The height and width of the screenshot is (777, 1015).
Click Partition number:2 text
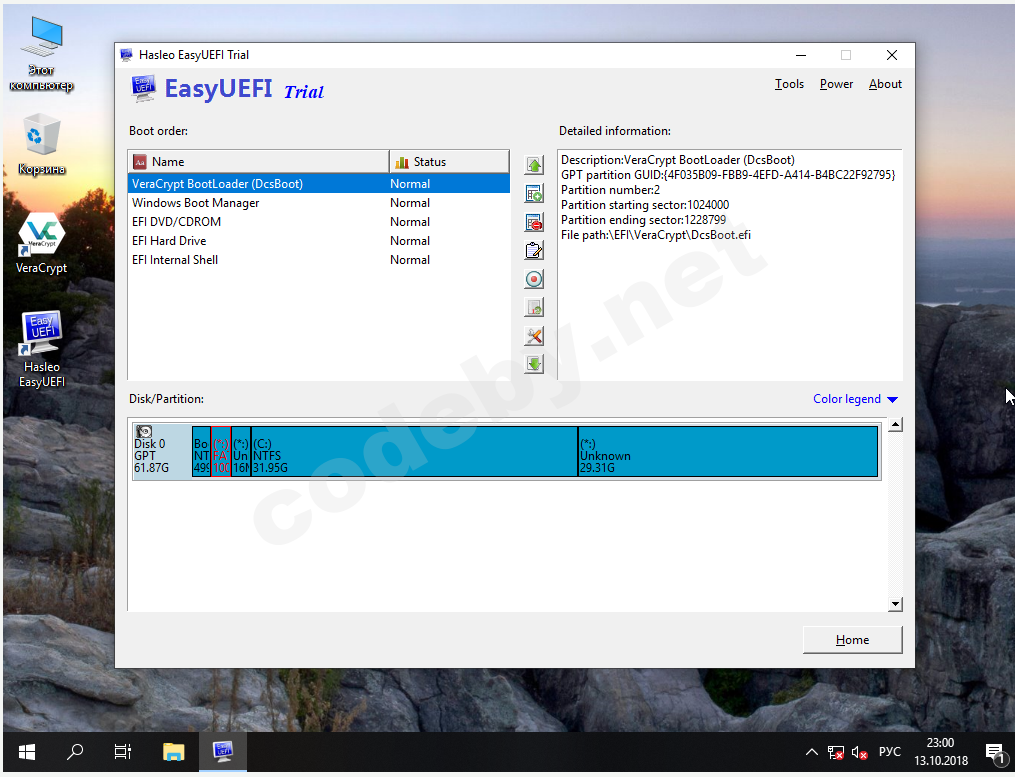pyautogui.click(x=610, y=190)
